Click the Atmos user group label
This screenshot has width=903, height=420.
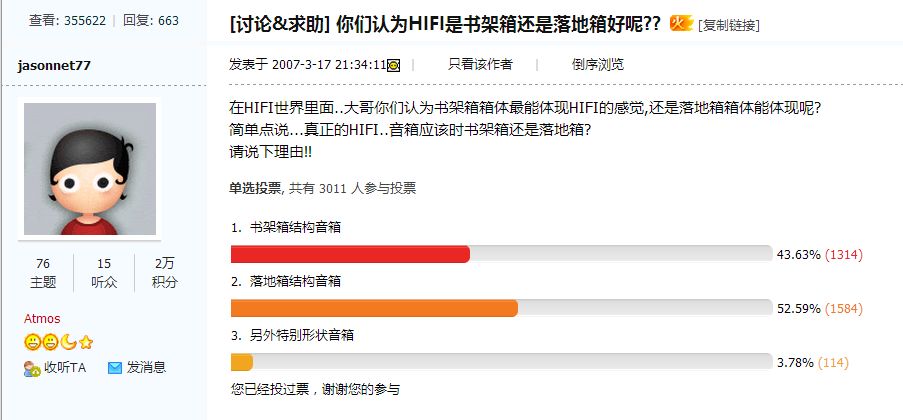pyautogui.click(x=42, y=319)
